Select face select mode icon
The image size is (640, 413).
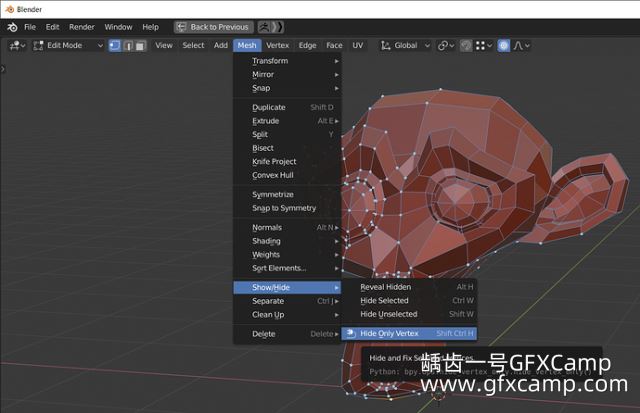coord(140,46)
